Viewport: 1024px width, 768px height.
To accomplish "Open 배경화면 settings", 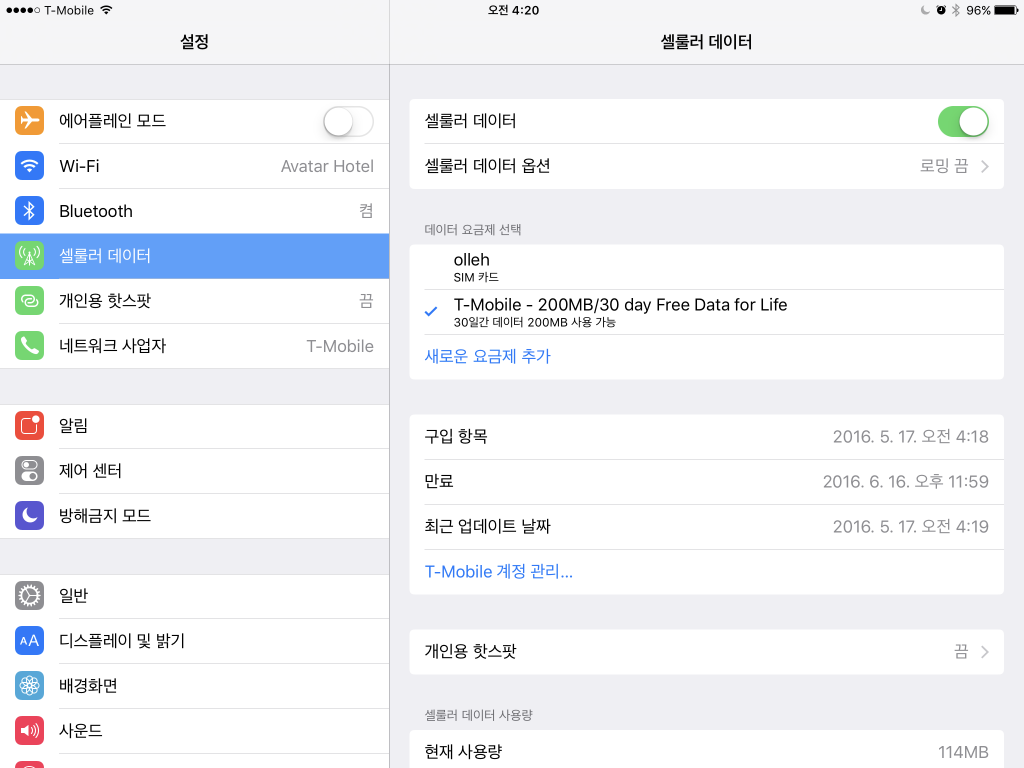I will click(195, 686).
